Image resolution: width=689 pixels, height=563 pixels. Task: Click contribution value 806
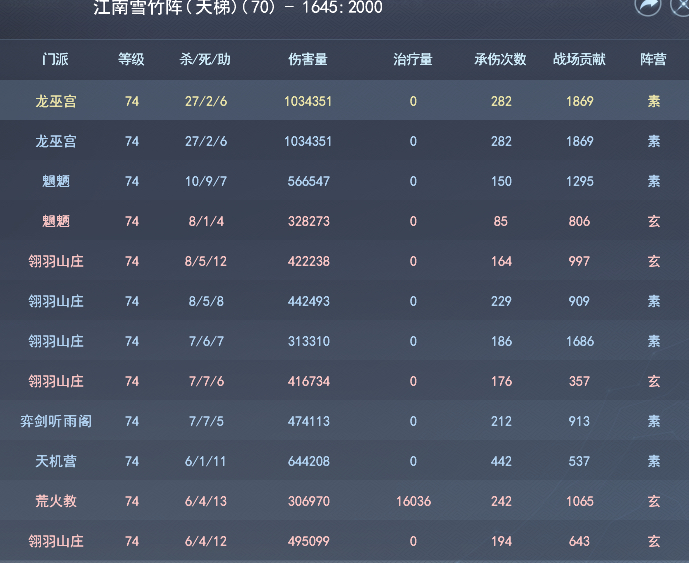(x=579, y=222)
